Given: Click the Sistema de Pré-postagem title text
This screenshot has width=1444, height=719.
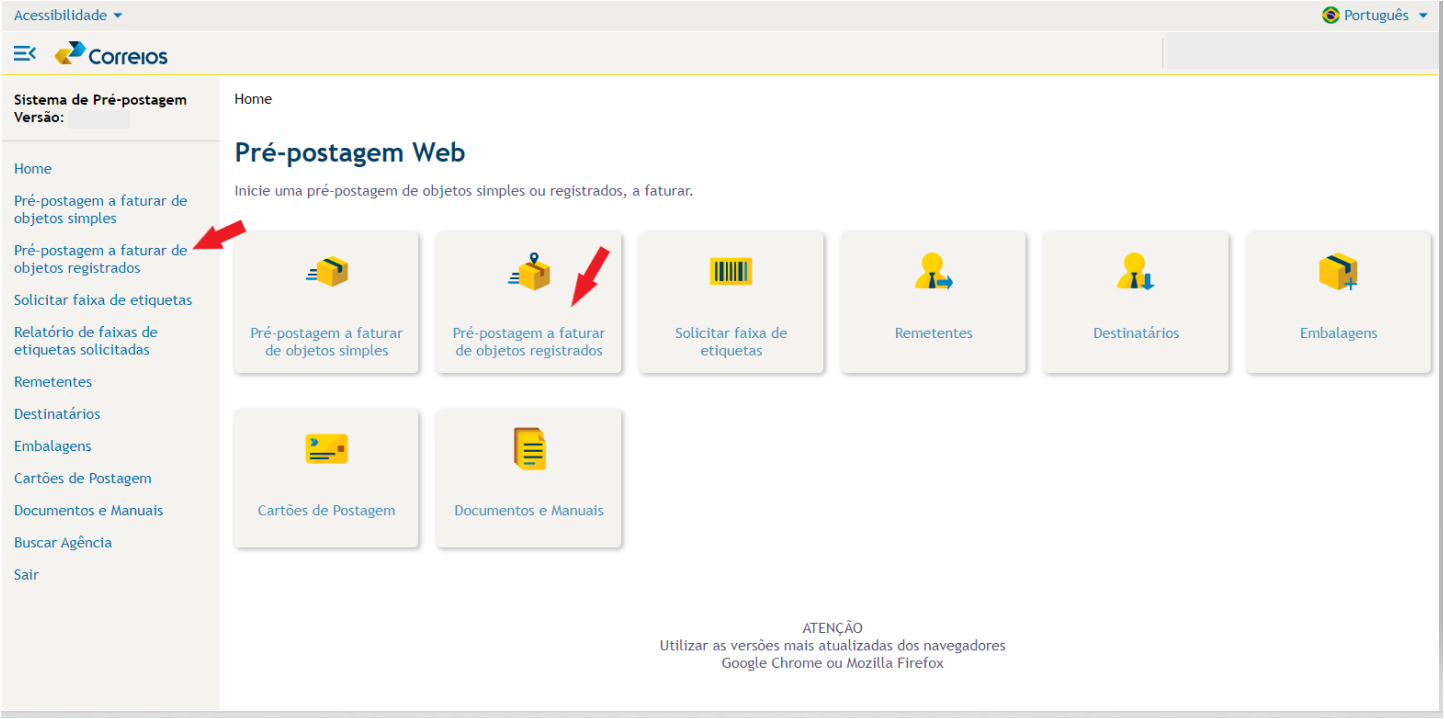Looking at the screenshot, I should coord(100,100).
